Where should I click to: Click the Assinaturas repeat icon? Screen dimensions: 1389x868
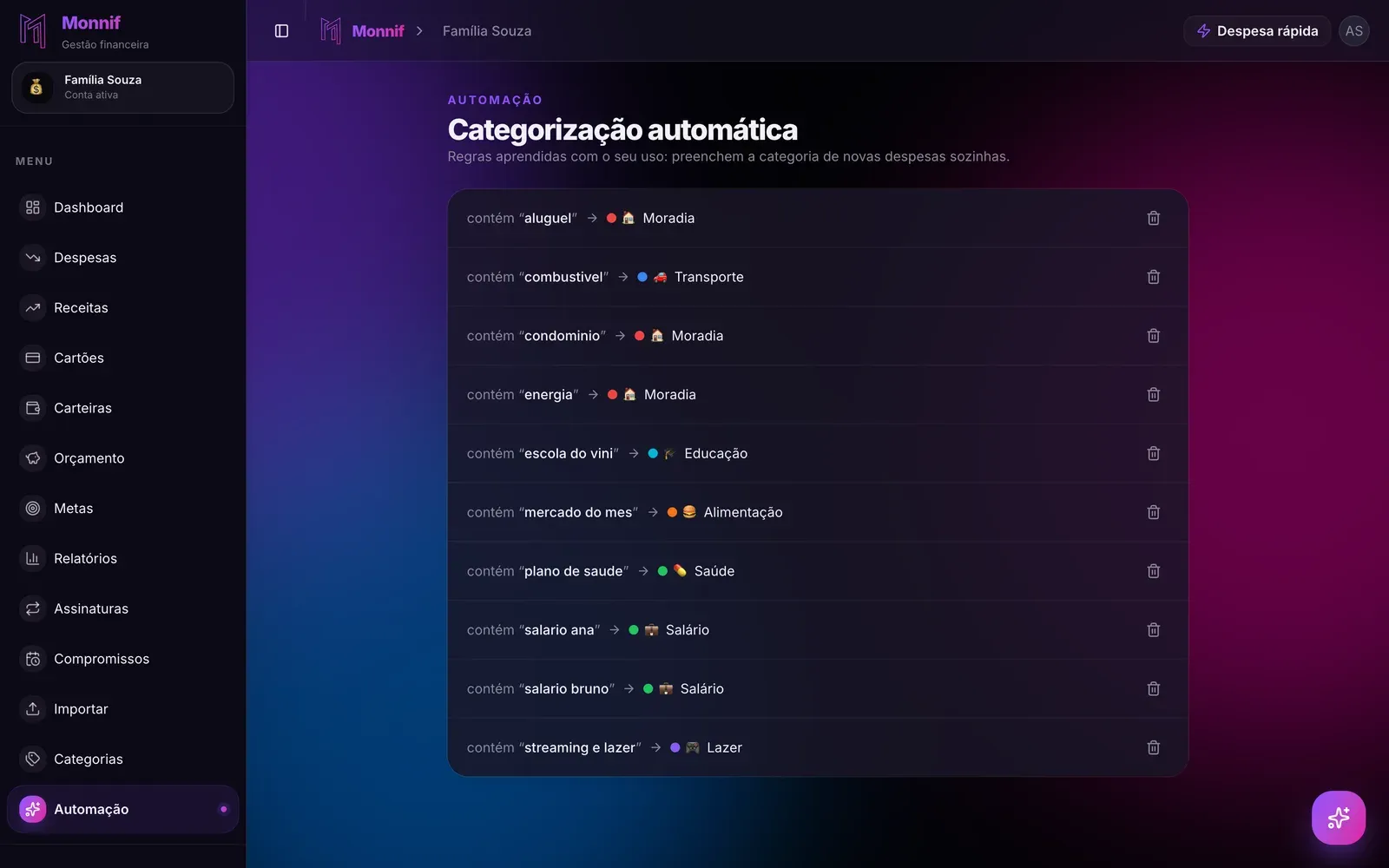(33, 608)
